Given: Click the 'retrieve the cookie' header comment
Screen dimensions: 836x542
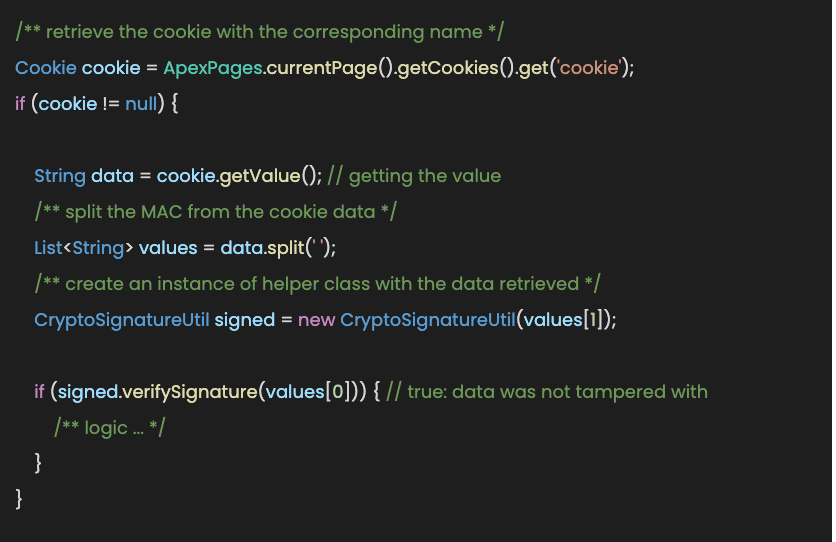Looking at the screenshot, I should (x=259, y=32).
